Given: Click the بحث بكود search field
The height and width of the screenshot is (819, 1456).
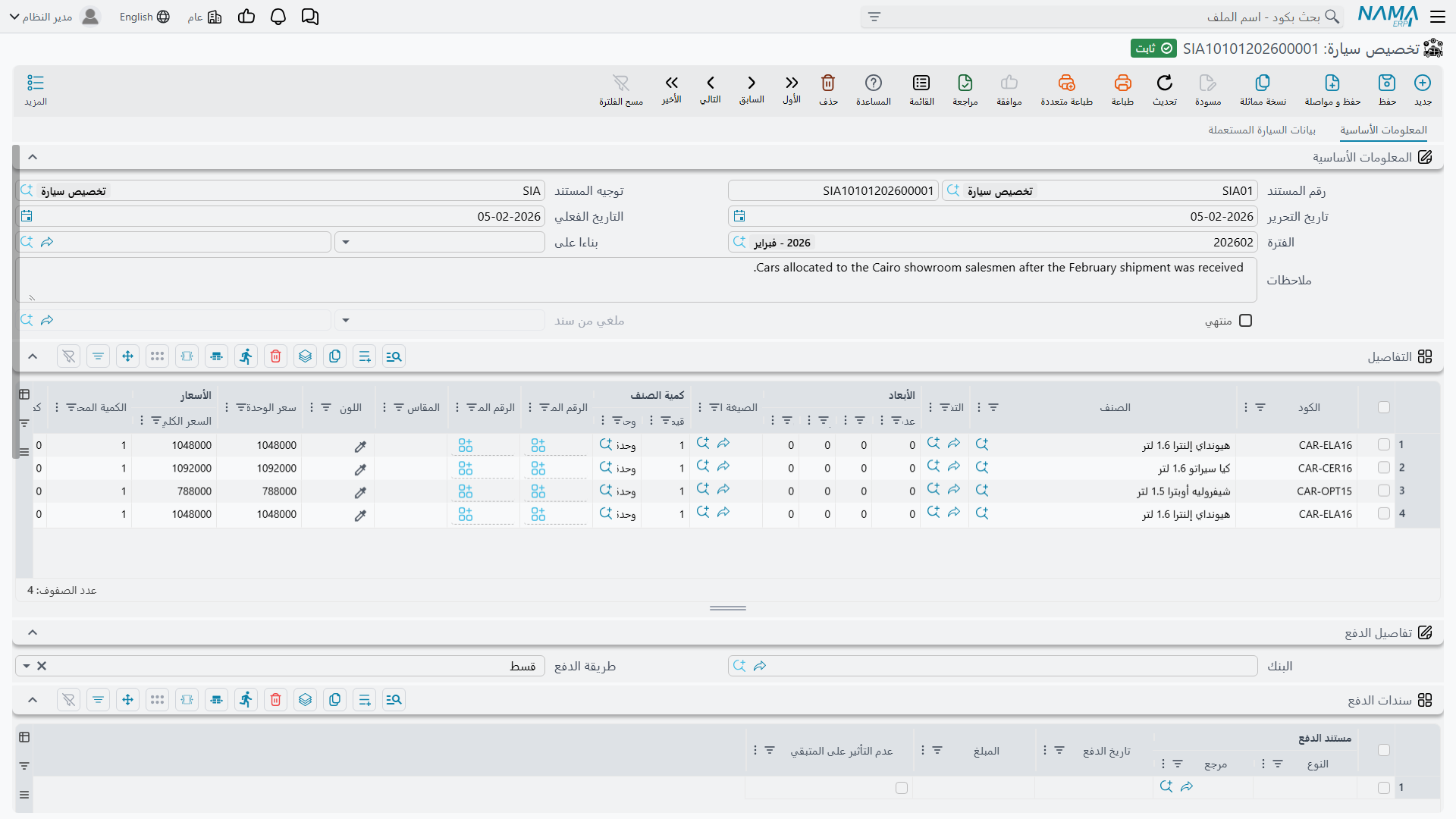Looking at the screenshot, I should click(1103, 17).
